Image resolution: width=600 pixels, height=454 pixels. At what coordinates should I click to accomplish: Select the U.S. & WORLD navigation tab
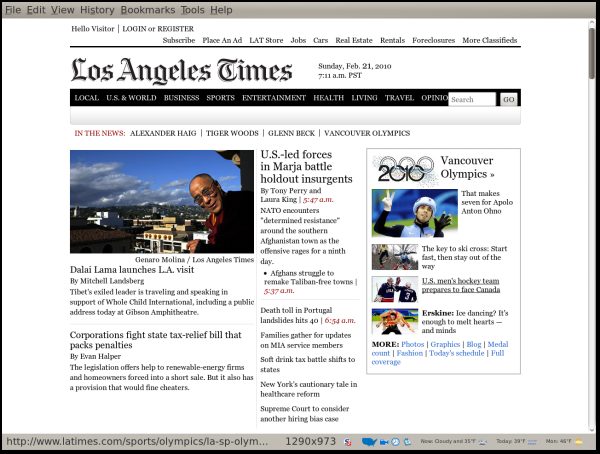tap(131, 98)
